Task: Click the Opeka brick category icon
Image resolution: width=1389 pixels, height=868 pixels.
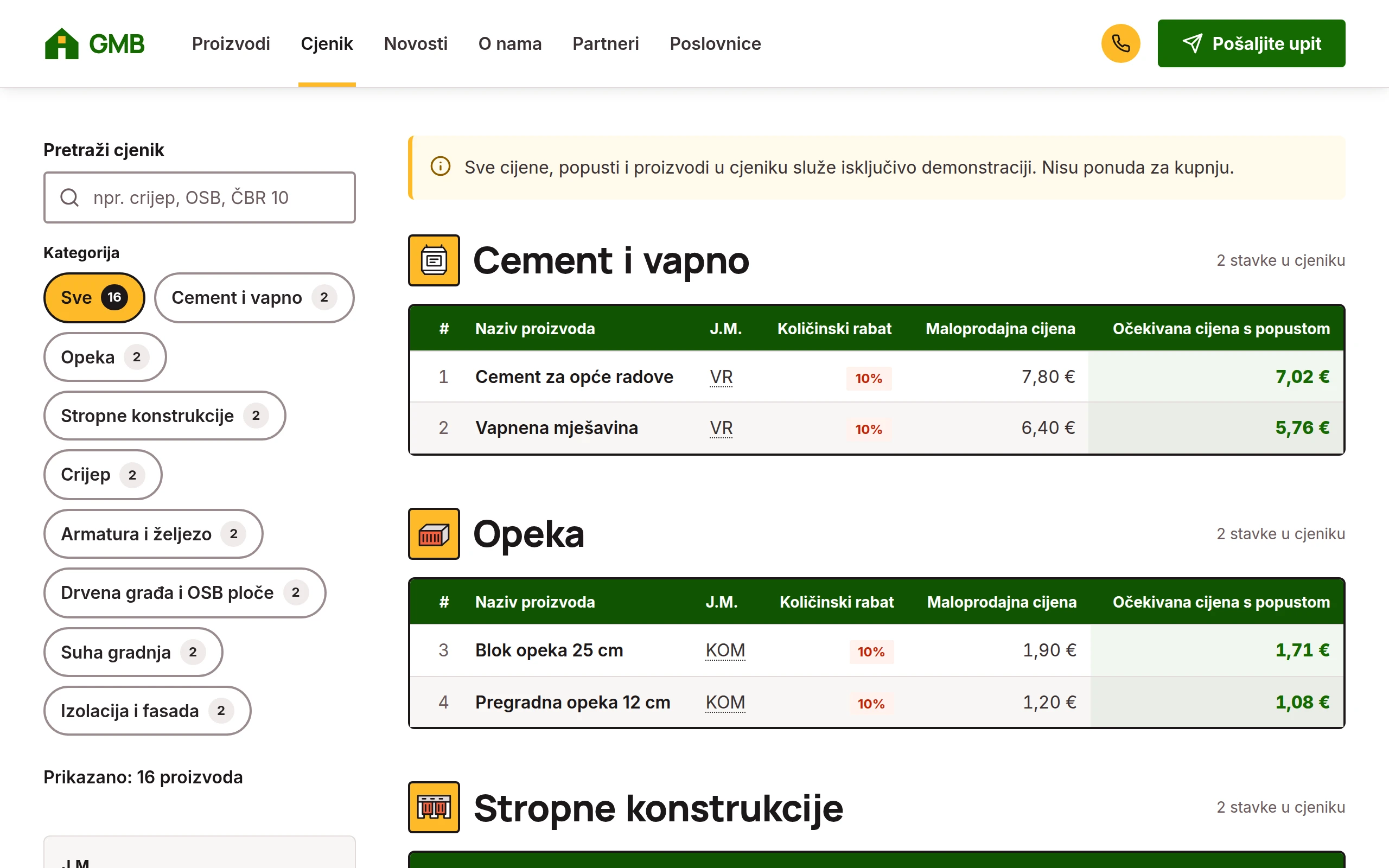Action: pyautogui.click(x=434, y=533)
